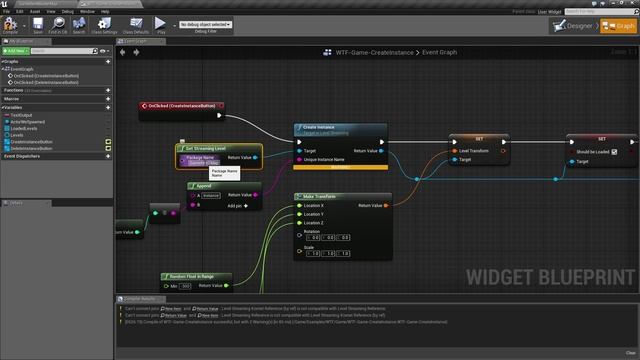This screenshot has height=360, width=640.
Task: Click the Play button in toolbar
Action: [160, 25]
